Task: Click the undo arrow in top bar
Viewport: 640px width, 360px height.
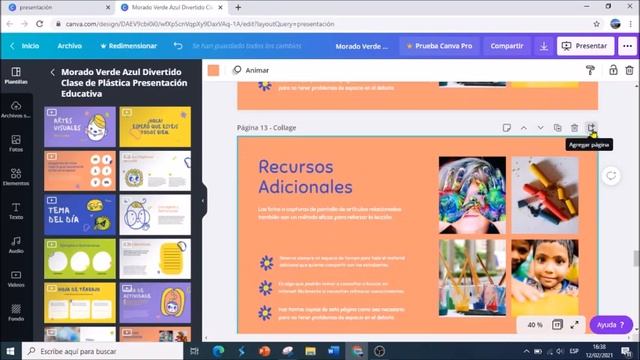Action: [178, 46]
